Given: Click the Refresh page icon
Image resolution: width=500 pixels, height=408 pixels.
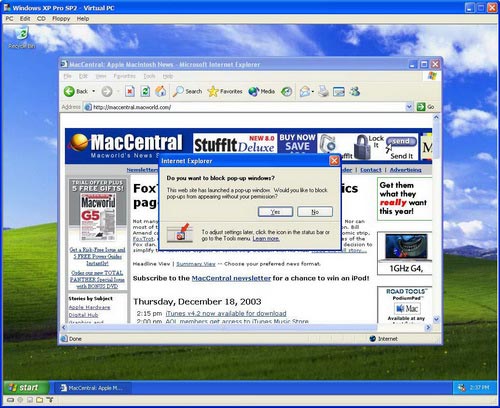Looking at the screenshot, I should pyautogui.click(x=145, y=91).
